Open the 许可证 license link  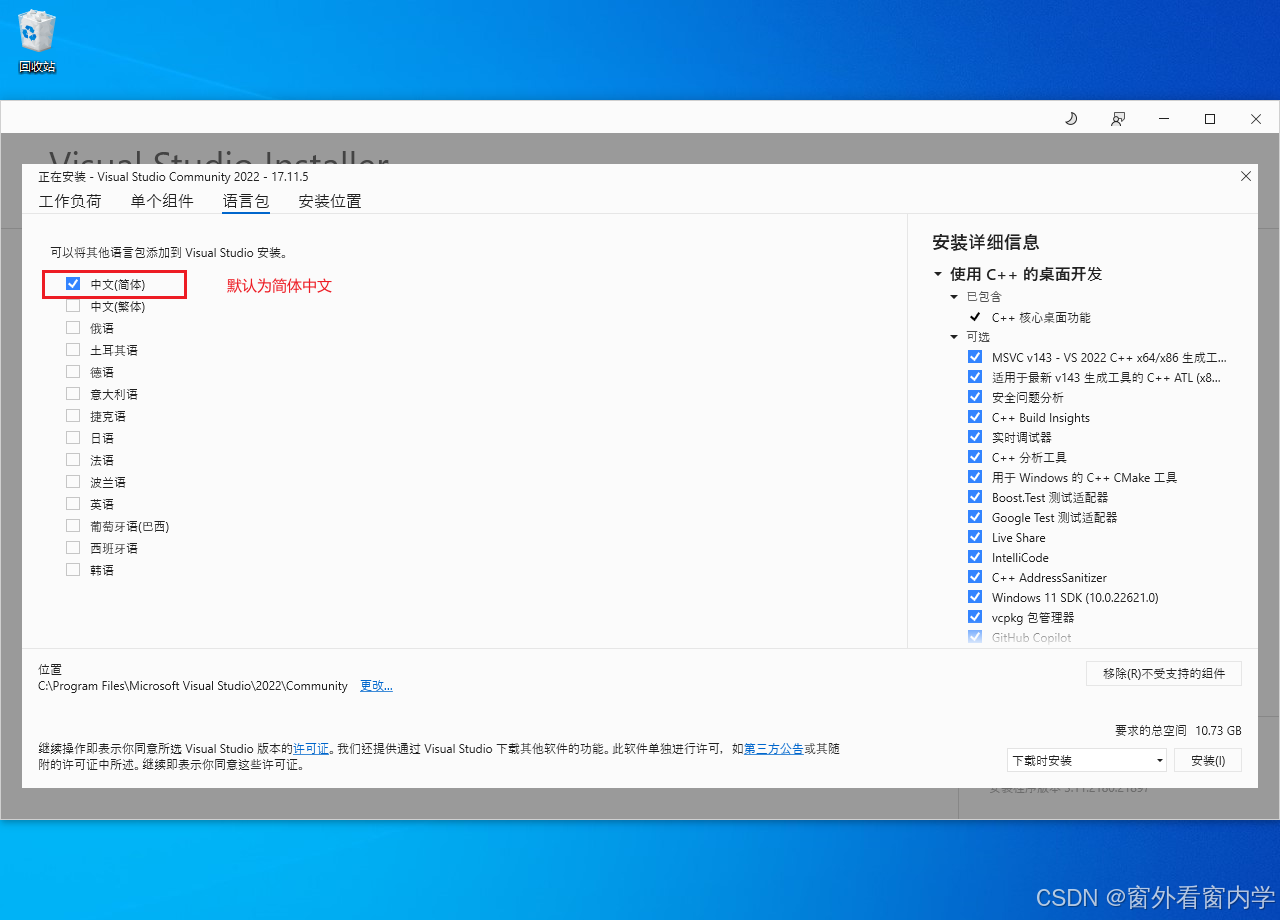311,748
